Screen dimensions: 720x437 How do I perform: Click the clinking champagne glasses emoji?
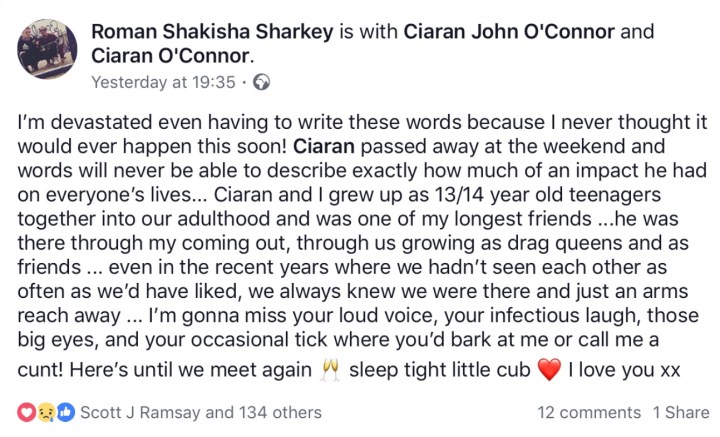pos(329,370)
